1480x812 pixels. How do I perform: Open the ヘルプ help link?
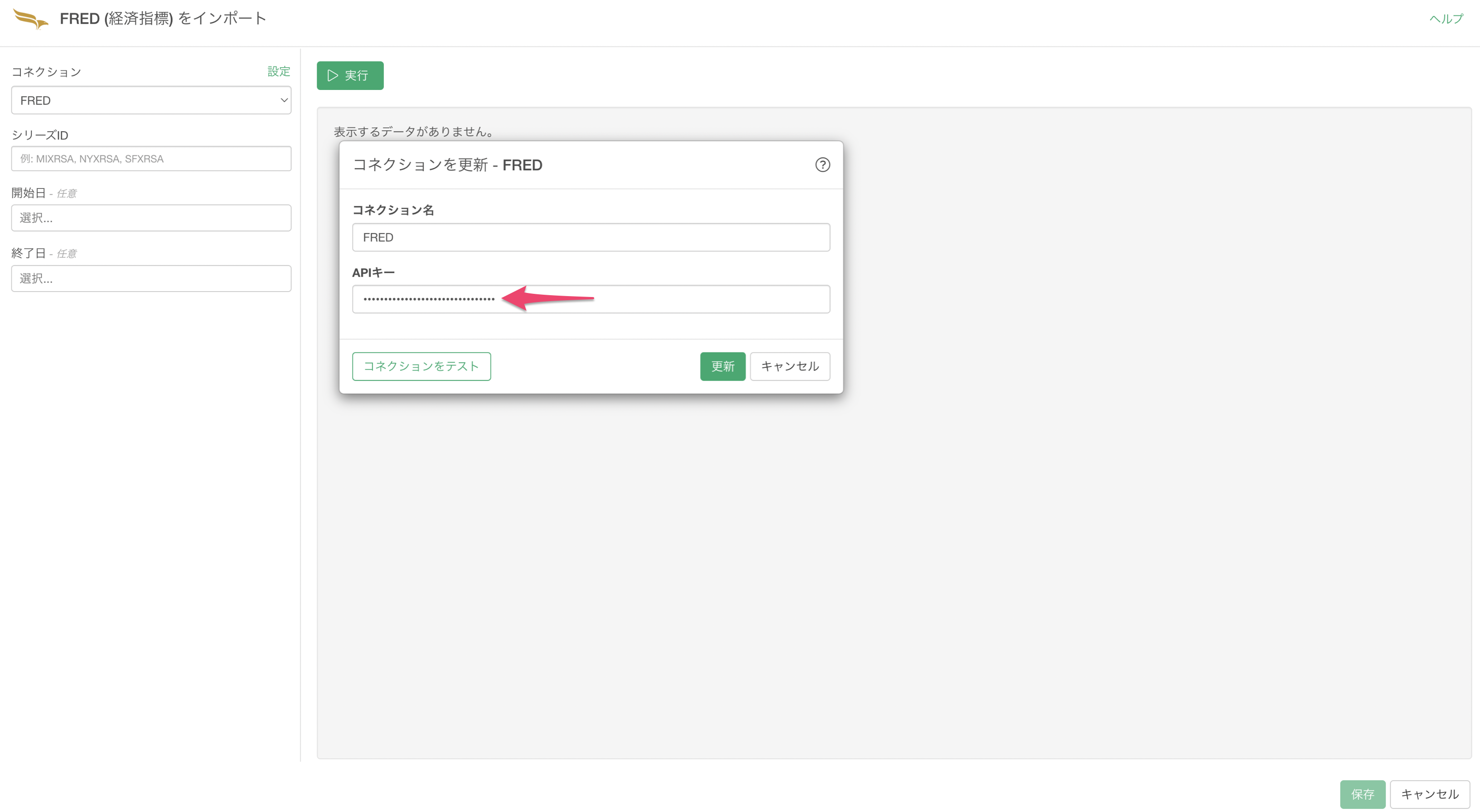coord(1445,19)
